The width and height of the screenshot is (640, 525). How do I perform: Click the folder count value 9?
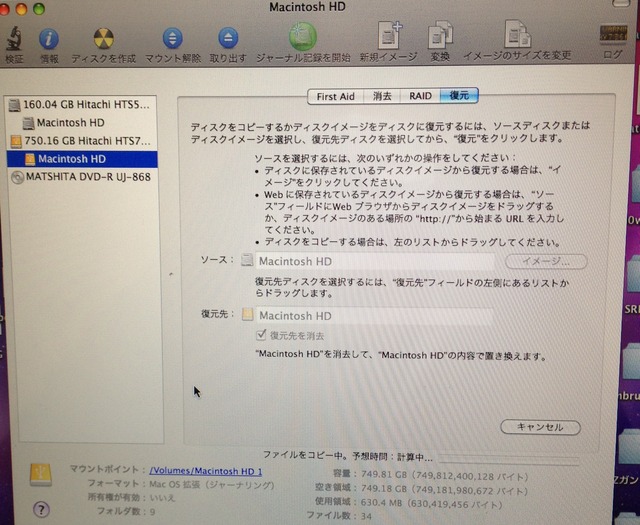click(152, 512)
